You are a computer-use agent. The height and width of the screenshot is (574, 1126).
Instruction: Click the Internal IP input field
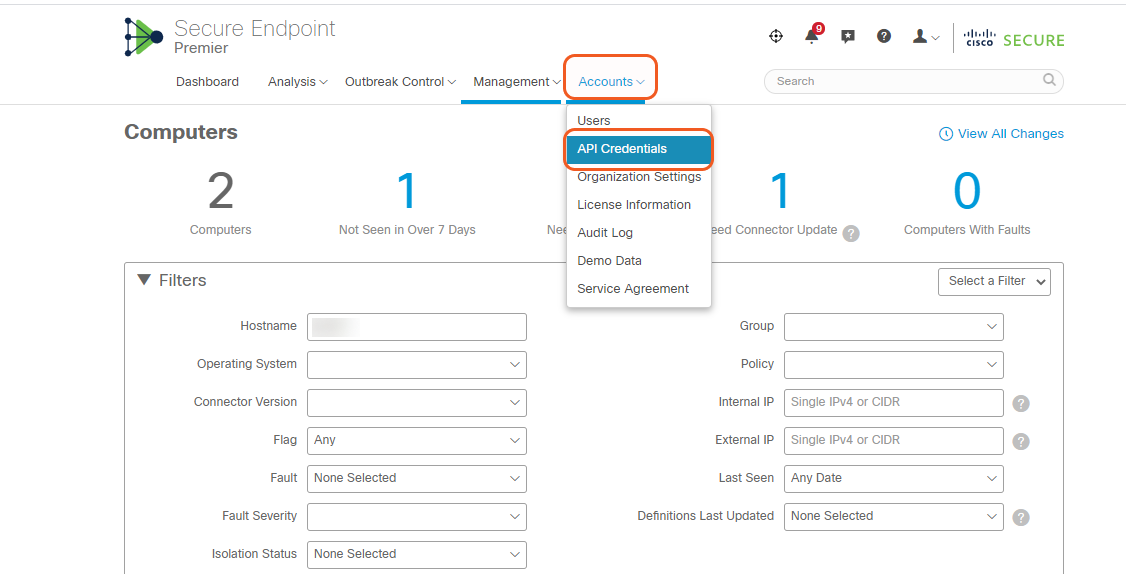(x=893, y=402)
